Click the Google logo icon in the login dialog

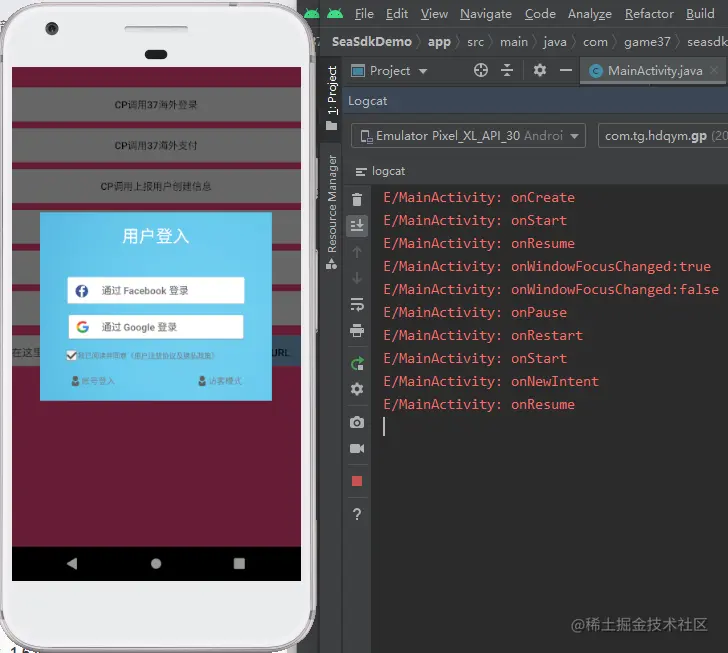click(83, 327)
